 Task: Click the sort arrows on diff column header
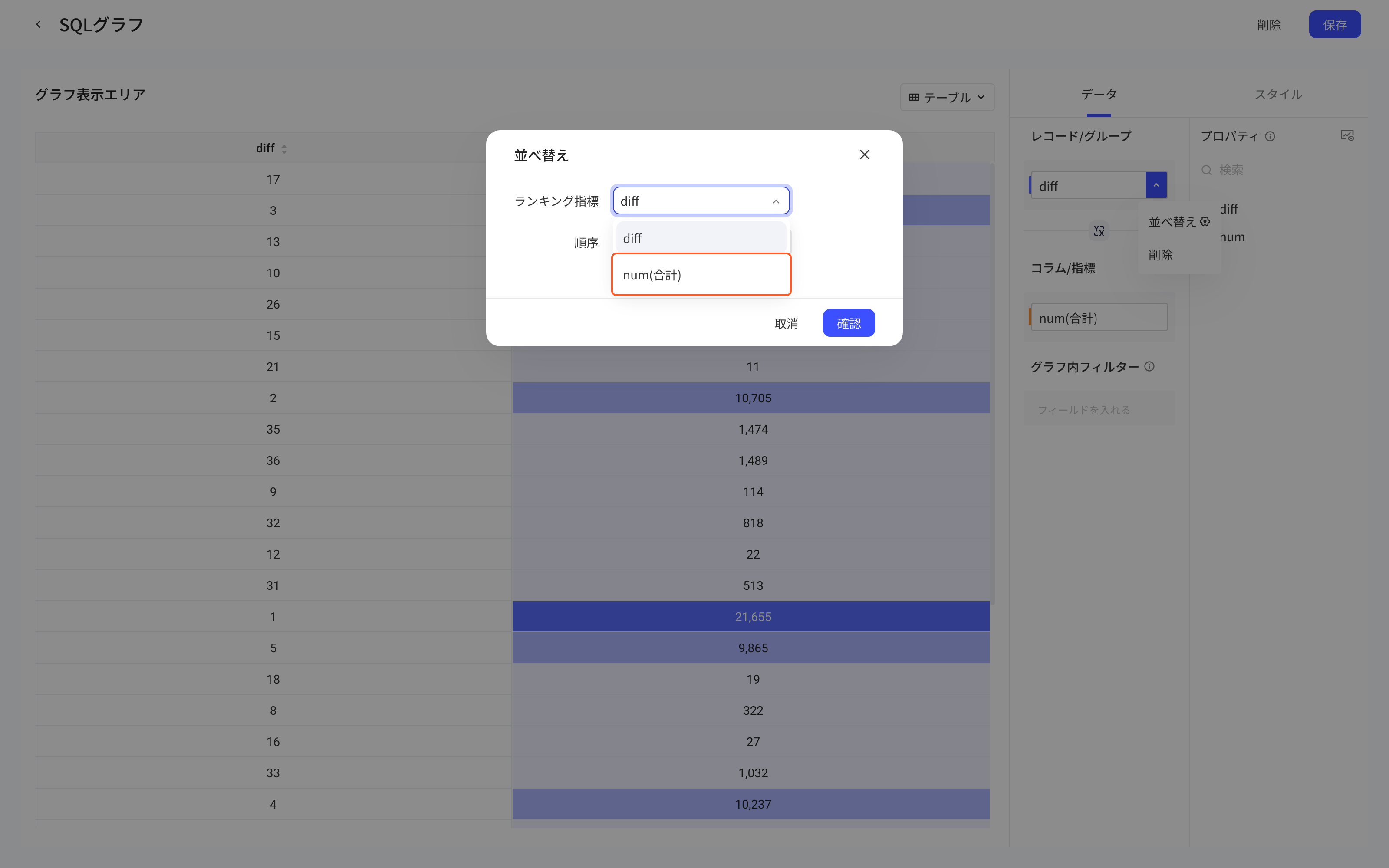(284, 149)
